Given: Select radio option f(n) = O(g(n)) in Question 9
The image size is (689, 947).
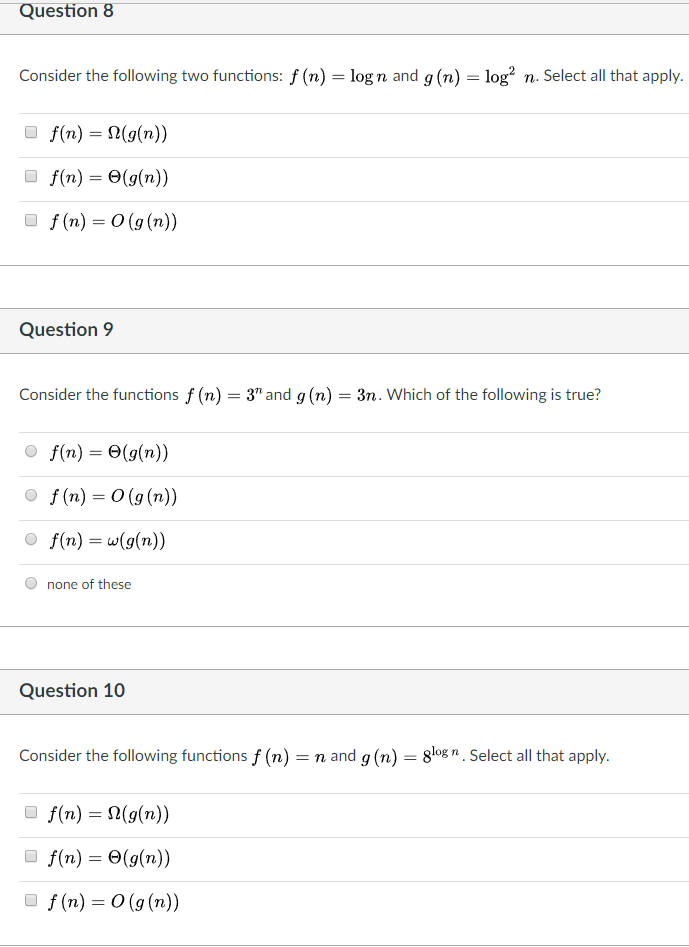Looking at the screenshot, I should 30,495.
